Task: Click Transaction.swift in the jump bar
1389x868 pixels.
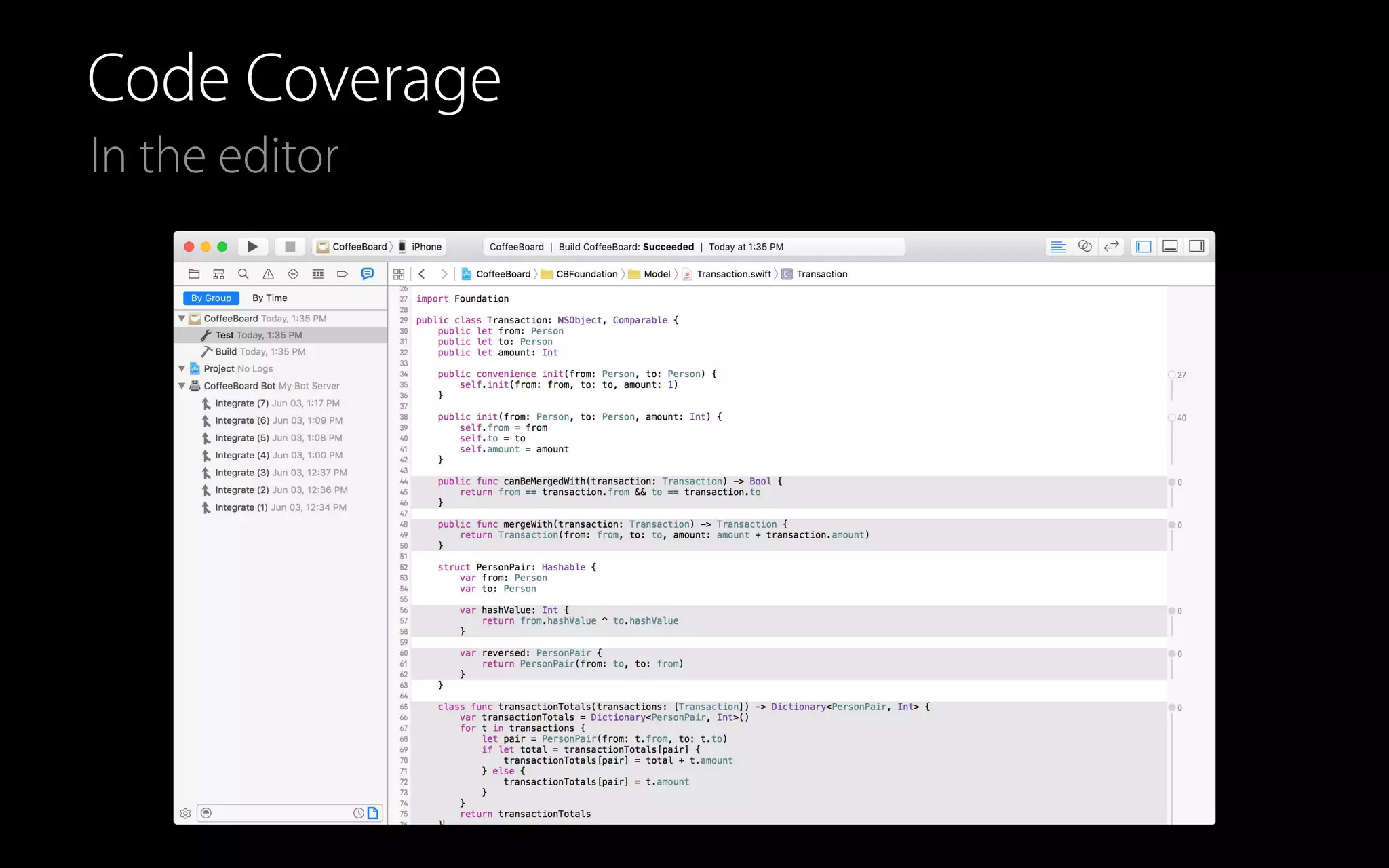Action: [727, 274]
